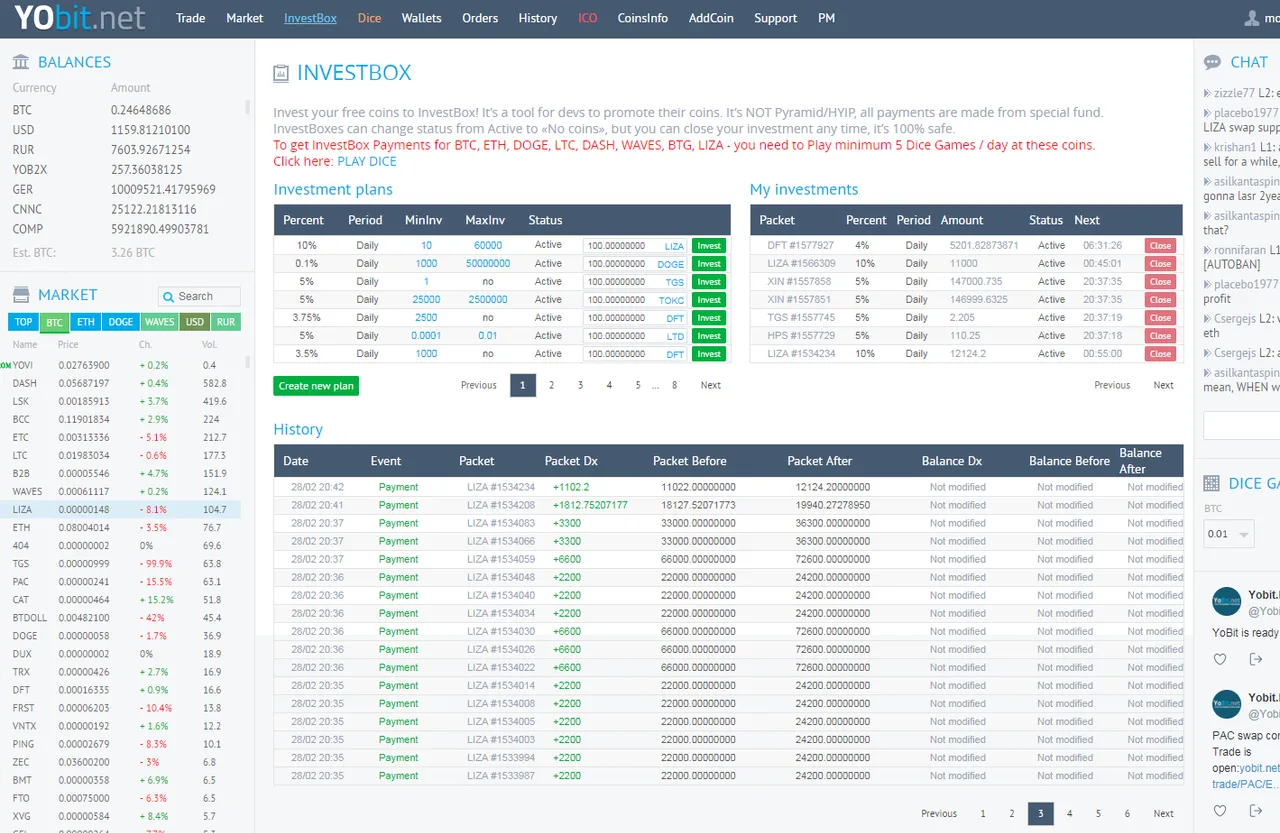
Task: Click the market Search field
Action: click(199, 296)
